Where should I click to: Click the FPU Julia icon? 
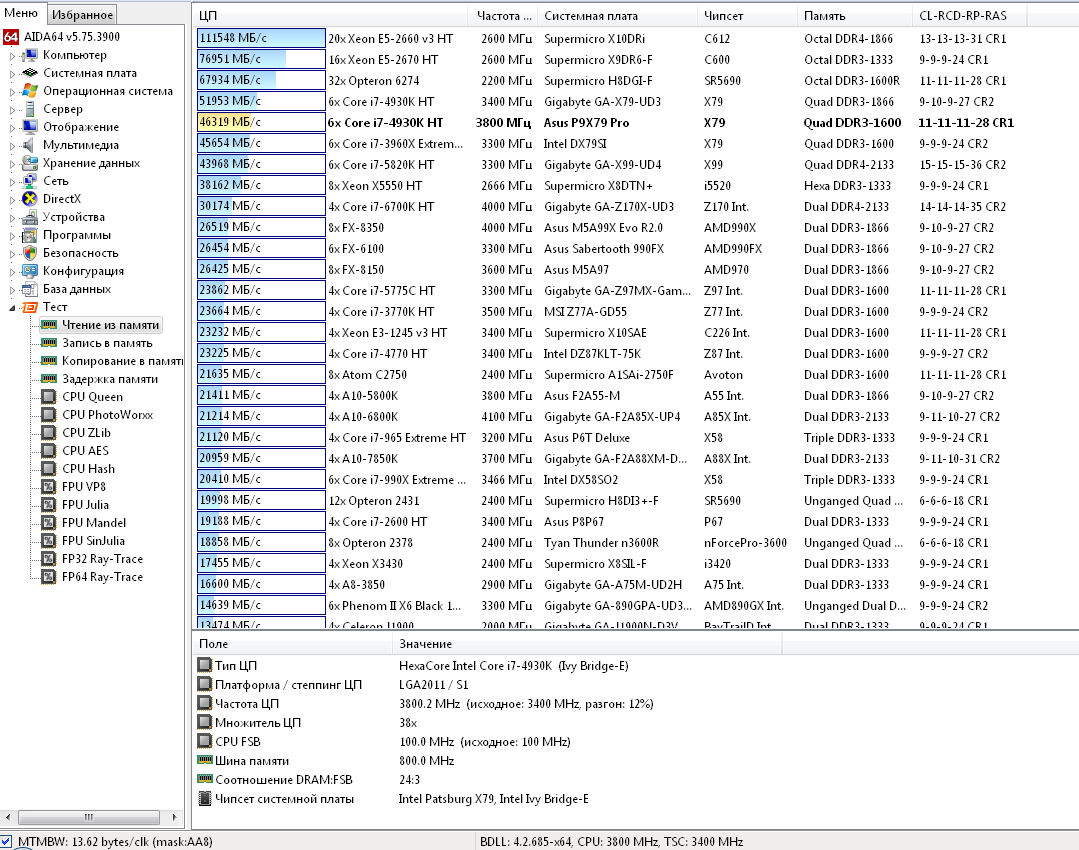(x=49, y=504)
